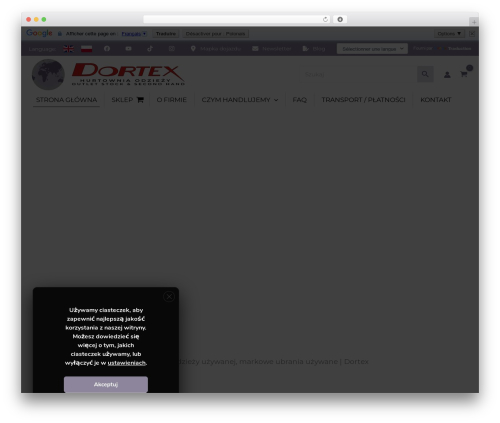Open the Français language dropdown in translate bar
The image size is (500, 423).
tap(134, 34)
